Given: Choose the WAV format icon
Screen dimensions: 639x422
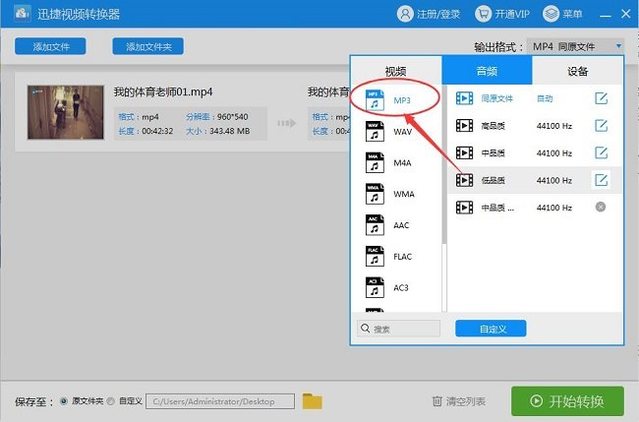Looking at the screenshot, I should pos(372,132).
